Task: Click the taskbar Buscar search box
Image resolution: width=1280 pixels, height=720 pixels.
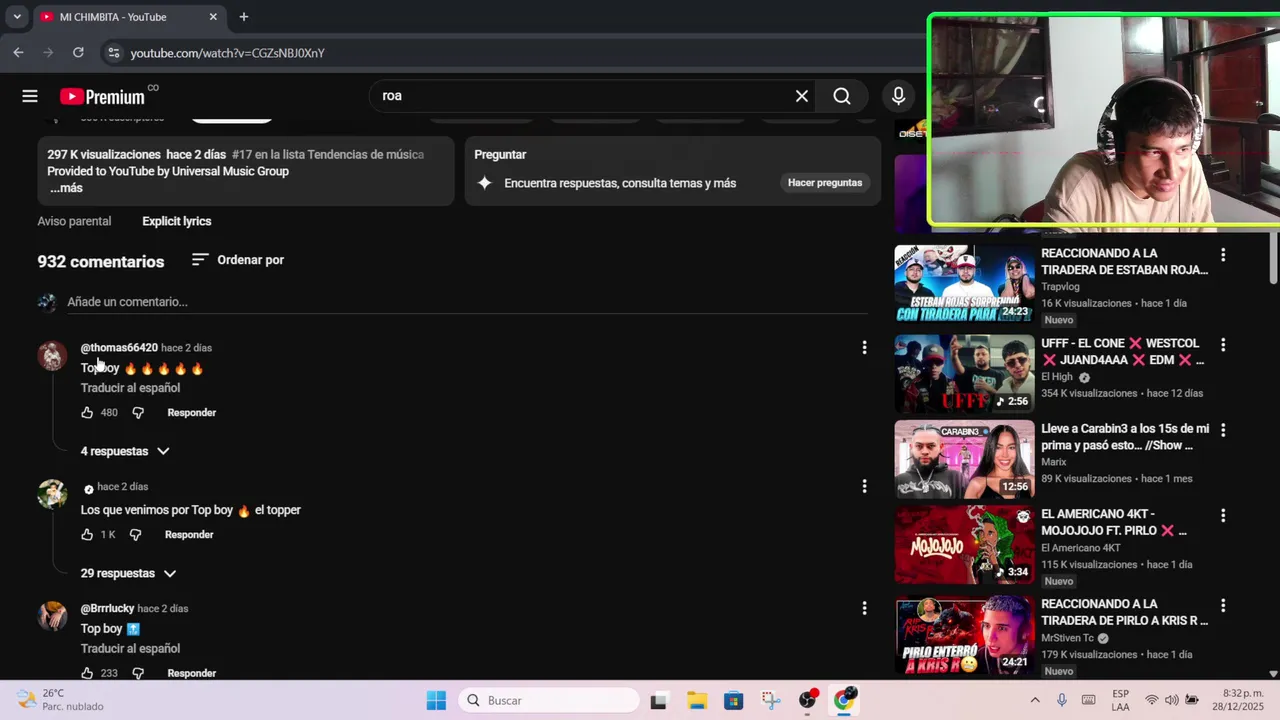Action: tap(548, 700)
